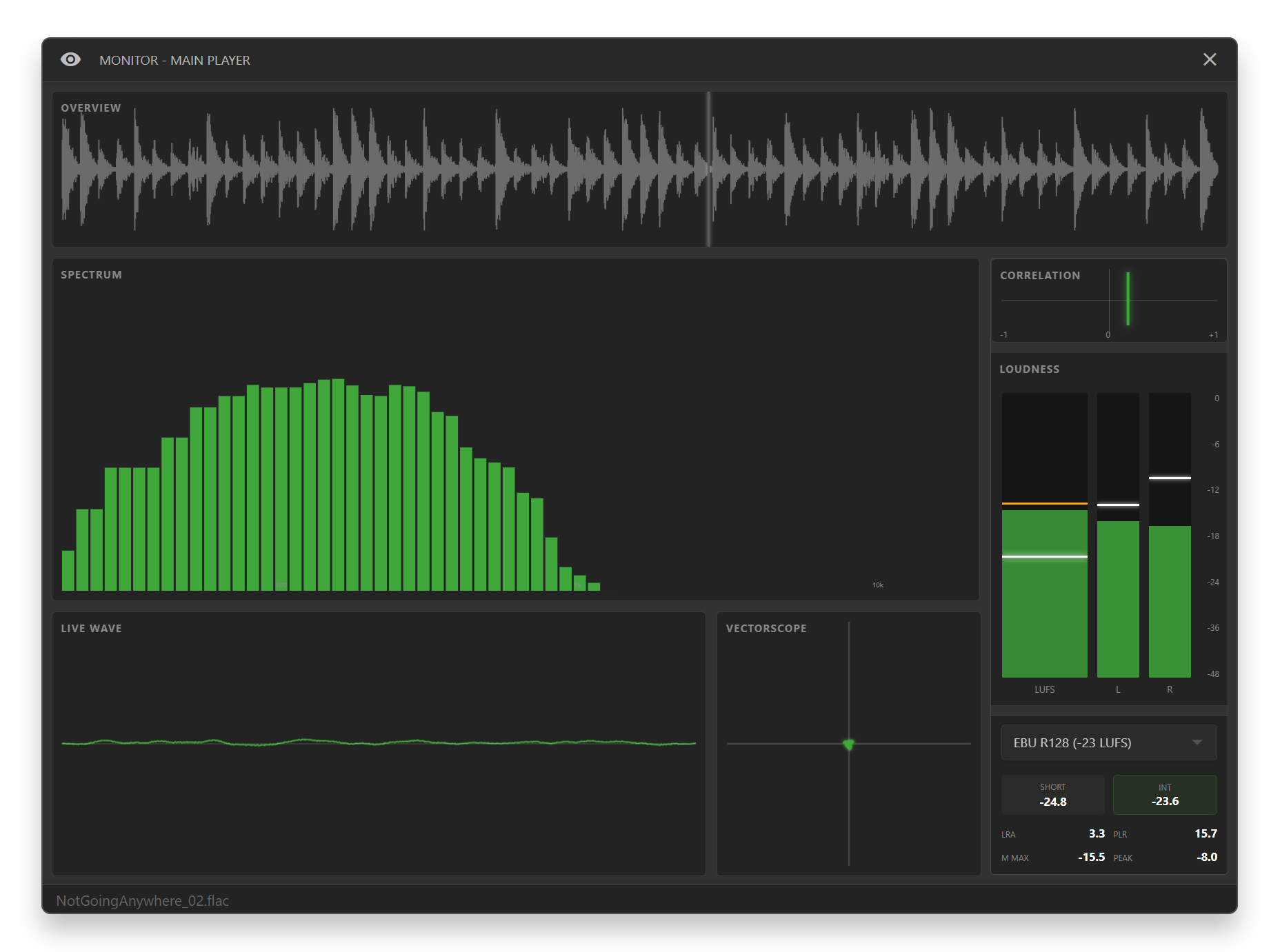
Task: Click the dropdown arrow beside EBU R128
Action: (1197, 742)
